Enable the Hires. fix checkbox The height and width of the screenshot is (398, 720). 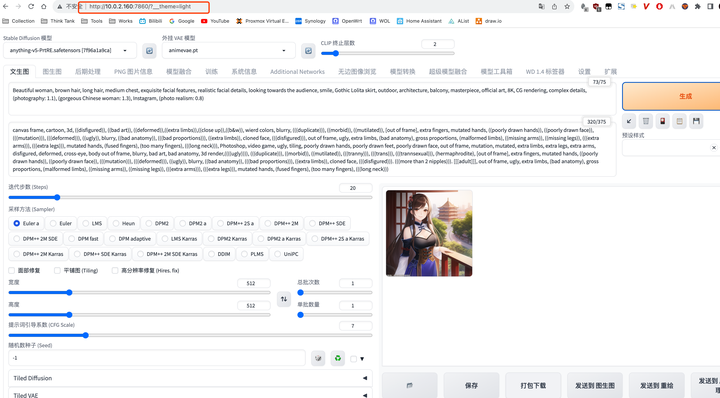point(115,270)
